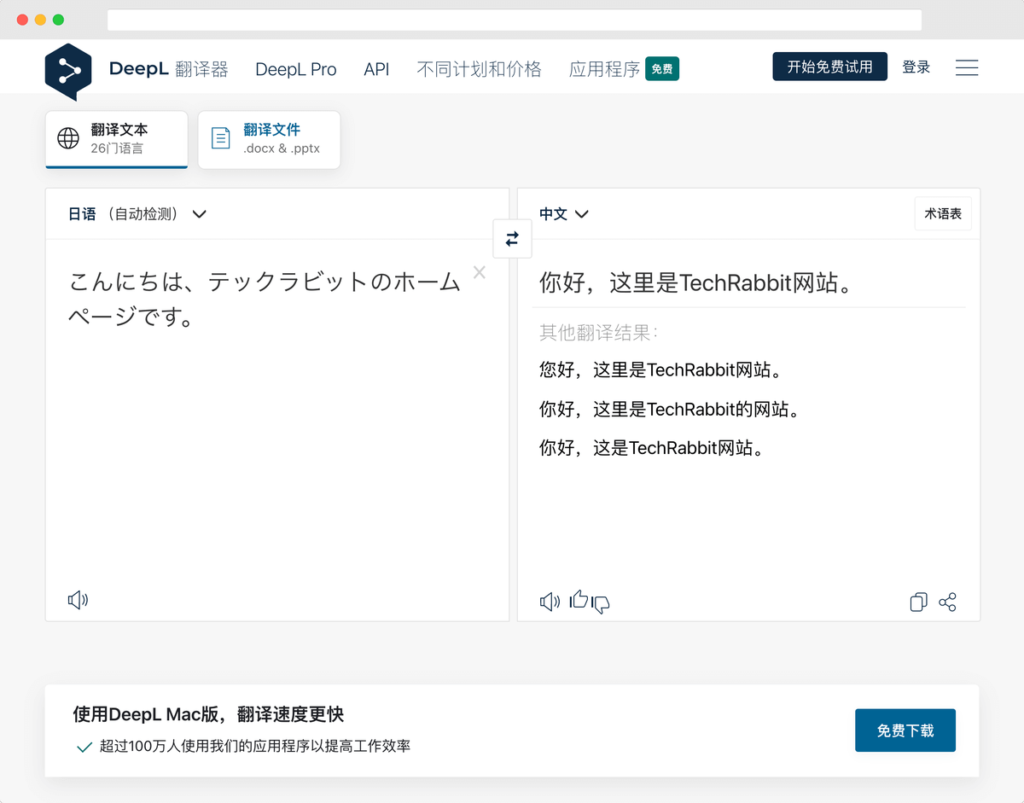Give the translation a thumbs down
Screen dimensions: 1024x803
click(x=600, y=604)
